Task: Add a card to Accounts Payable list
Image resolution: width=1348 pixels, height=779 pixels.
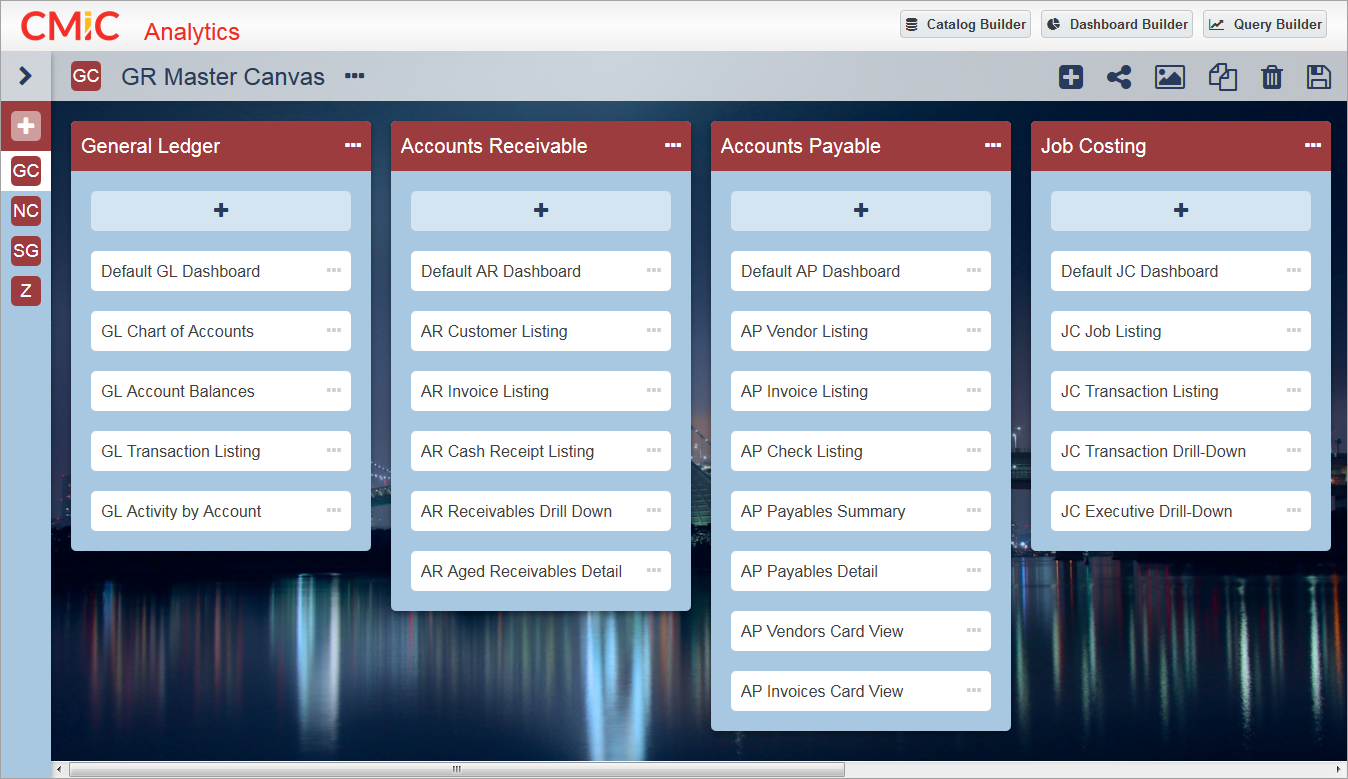Action: (x=861, y=211)
